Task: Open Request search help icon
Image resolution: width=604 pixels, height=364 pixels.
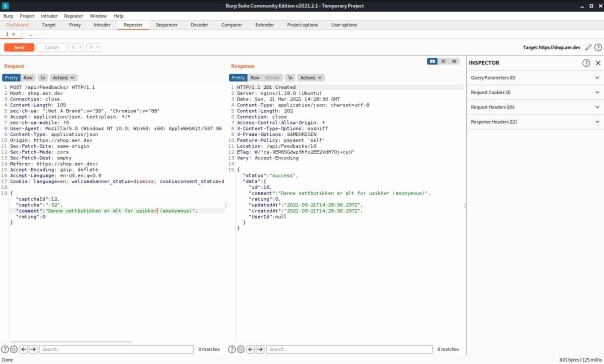Action: click(x=5, y=349)
